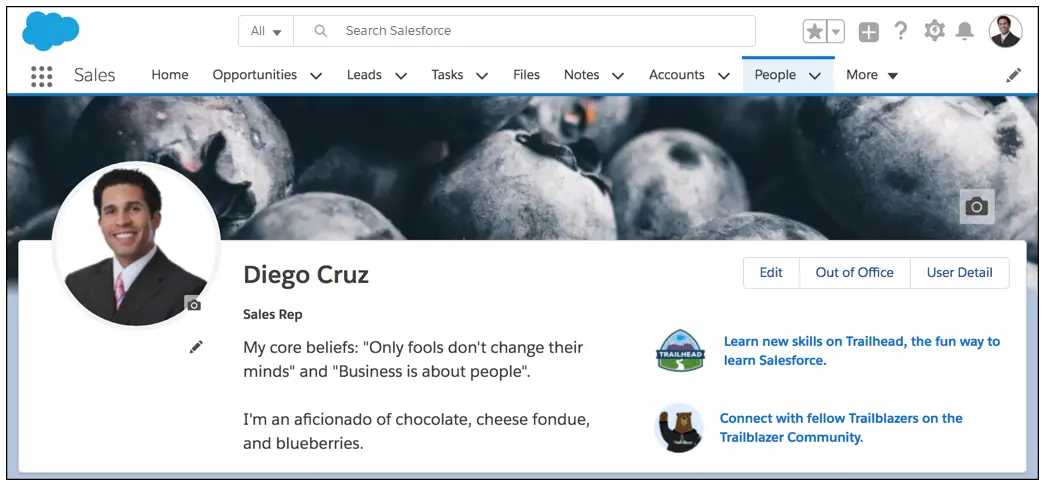Click the Trailblazer bear mascot icon
The height and width of the screenshot is (486, 1045).
click(679, 428)
